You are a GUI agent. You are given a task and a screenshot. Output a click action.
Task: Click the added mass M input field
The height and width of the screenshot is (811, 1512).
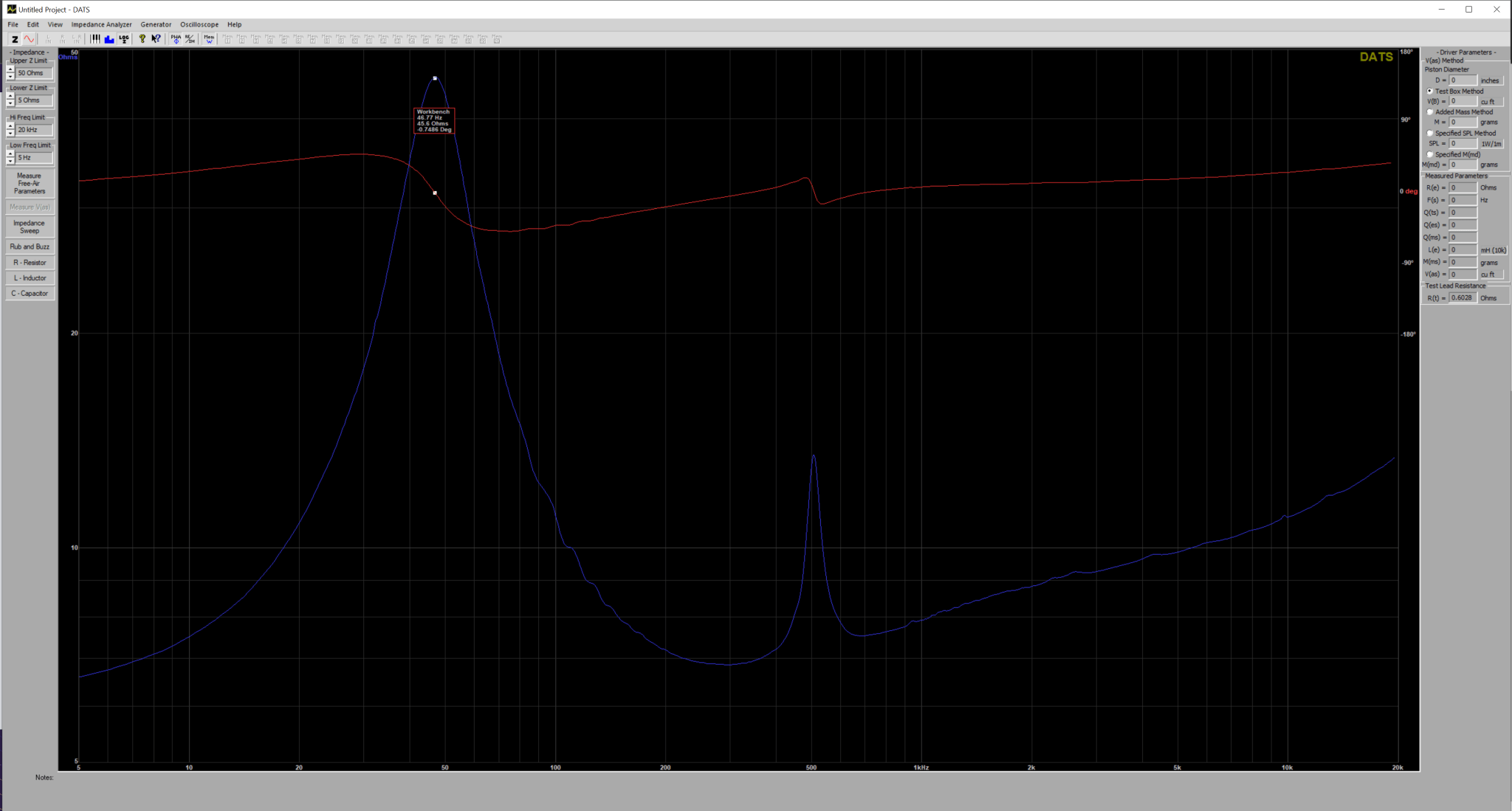[x=1463, y=122]
